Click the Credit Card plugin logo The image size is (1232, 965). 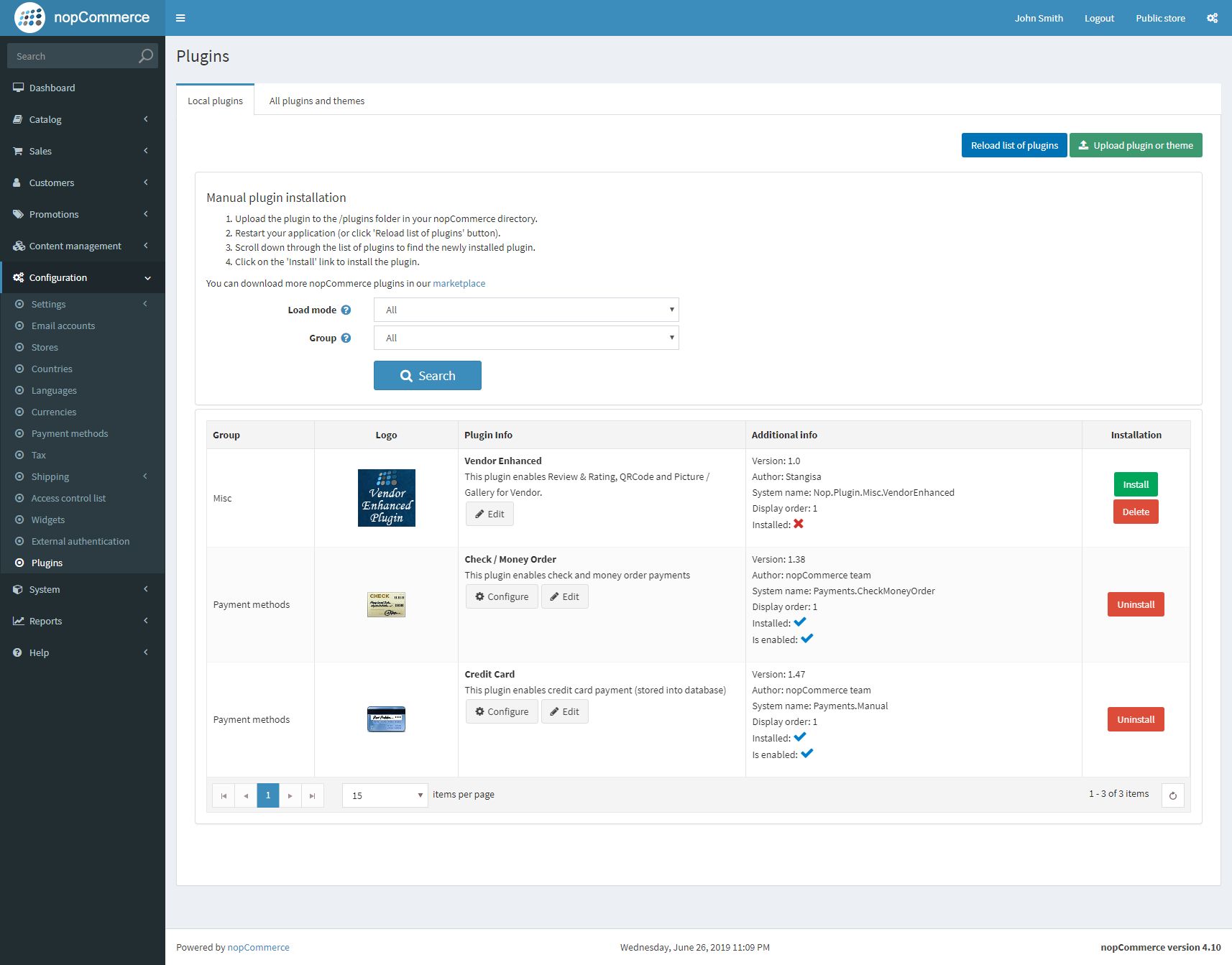tap(386, 719)
